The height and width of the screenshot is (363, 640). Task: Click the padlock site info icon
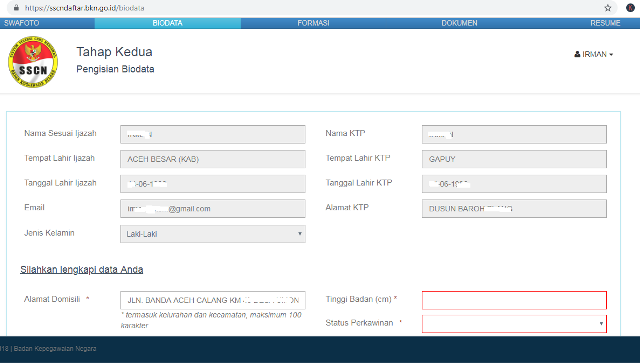click(x=16, y=8)
